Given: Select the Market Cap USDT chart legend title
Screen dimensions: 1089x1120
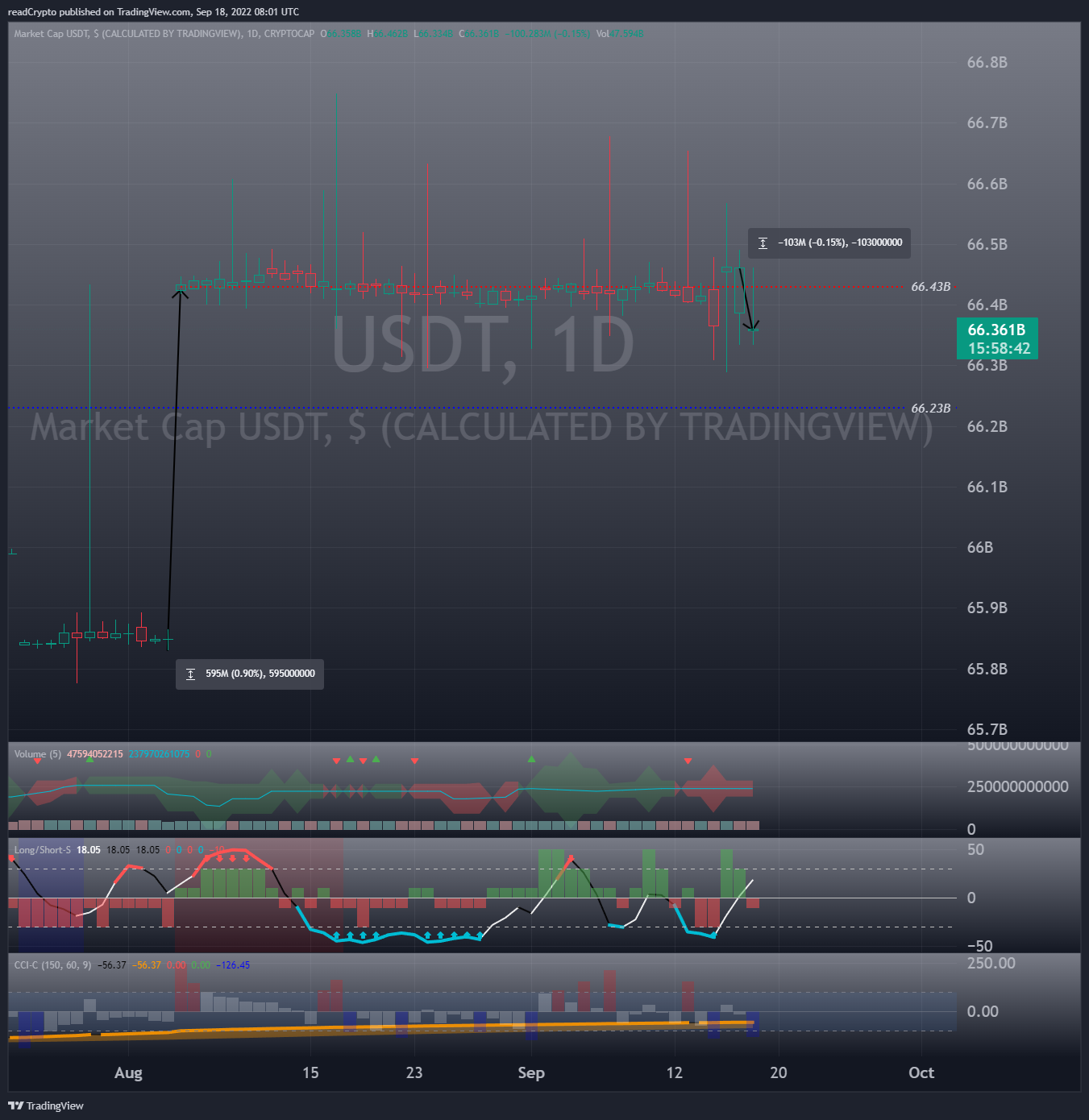Looking at the screenshot, I should point(164,33).
